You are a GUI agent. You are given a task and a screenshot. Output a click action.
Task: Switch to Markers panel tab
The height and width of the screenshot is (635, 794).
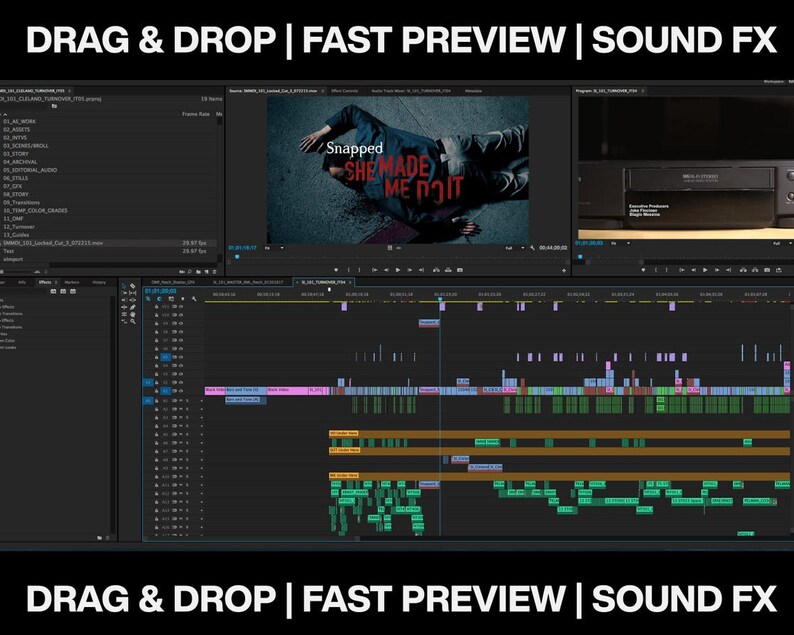tap(71, 282)
